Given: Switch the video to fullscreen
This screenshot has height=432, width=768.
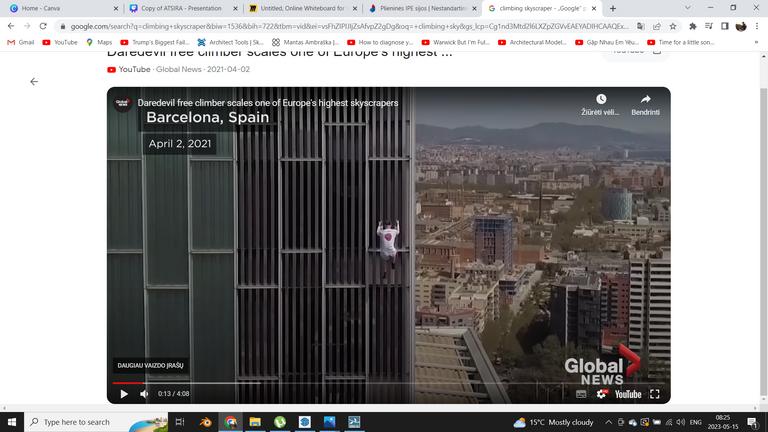Looking at the screenshot, I should 655,394.
